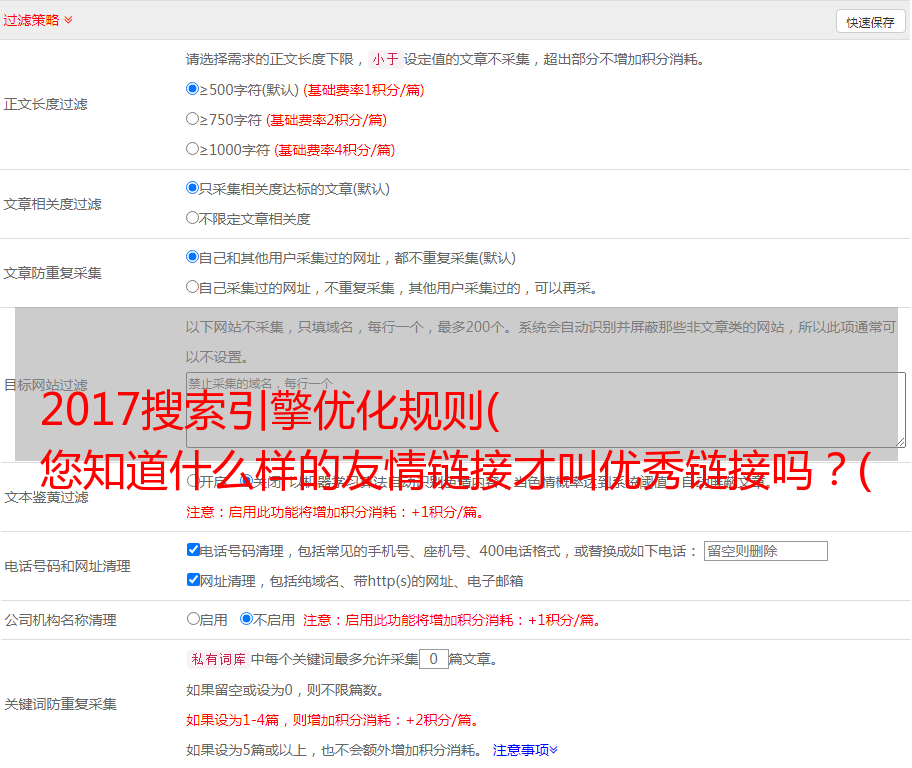Viewport: 912px width, 768px height.
Task: Toggle the 网址清理 checkbox
Action: 193,579
